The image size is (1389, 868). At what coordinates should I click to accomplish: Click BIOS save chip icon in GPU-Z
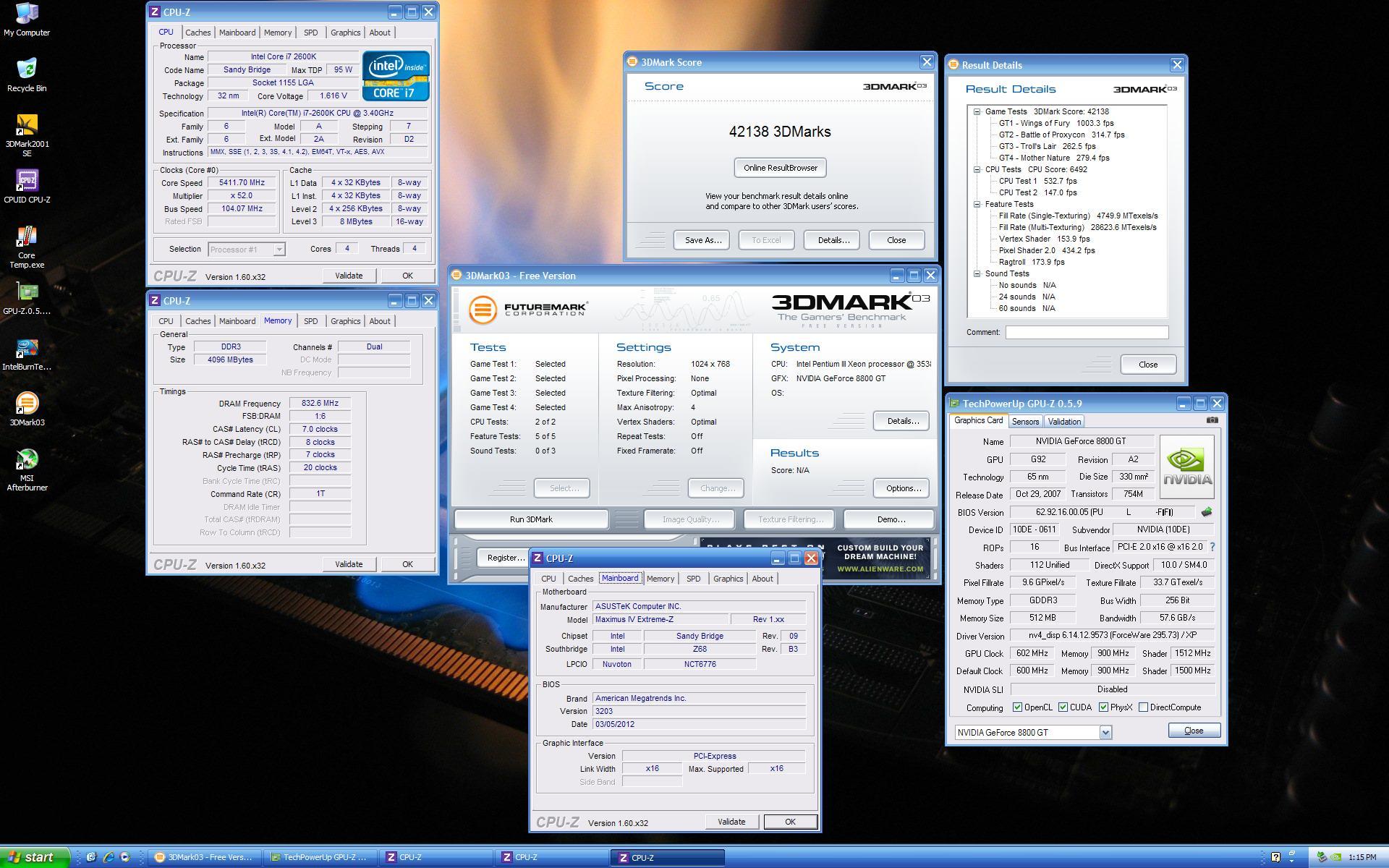click(x=1206, y=512)
